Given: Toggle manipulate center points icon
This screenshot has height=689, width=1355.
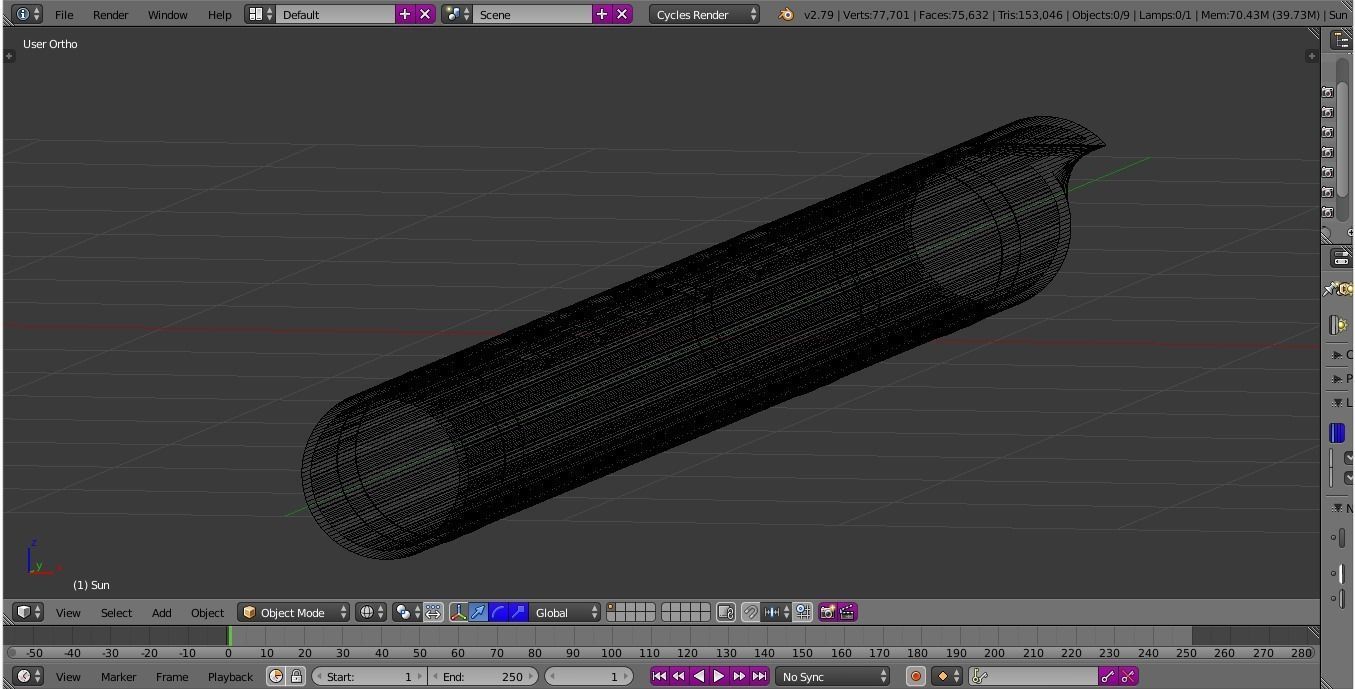Looking at the screenshot, I should tap(433, 612).
